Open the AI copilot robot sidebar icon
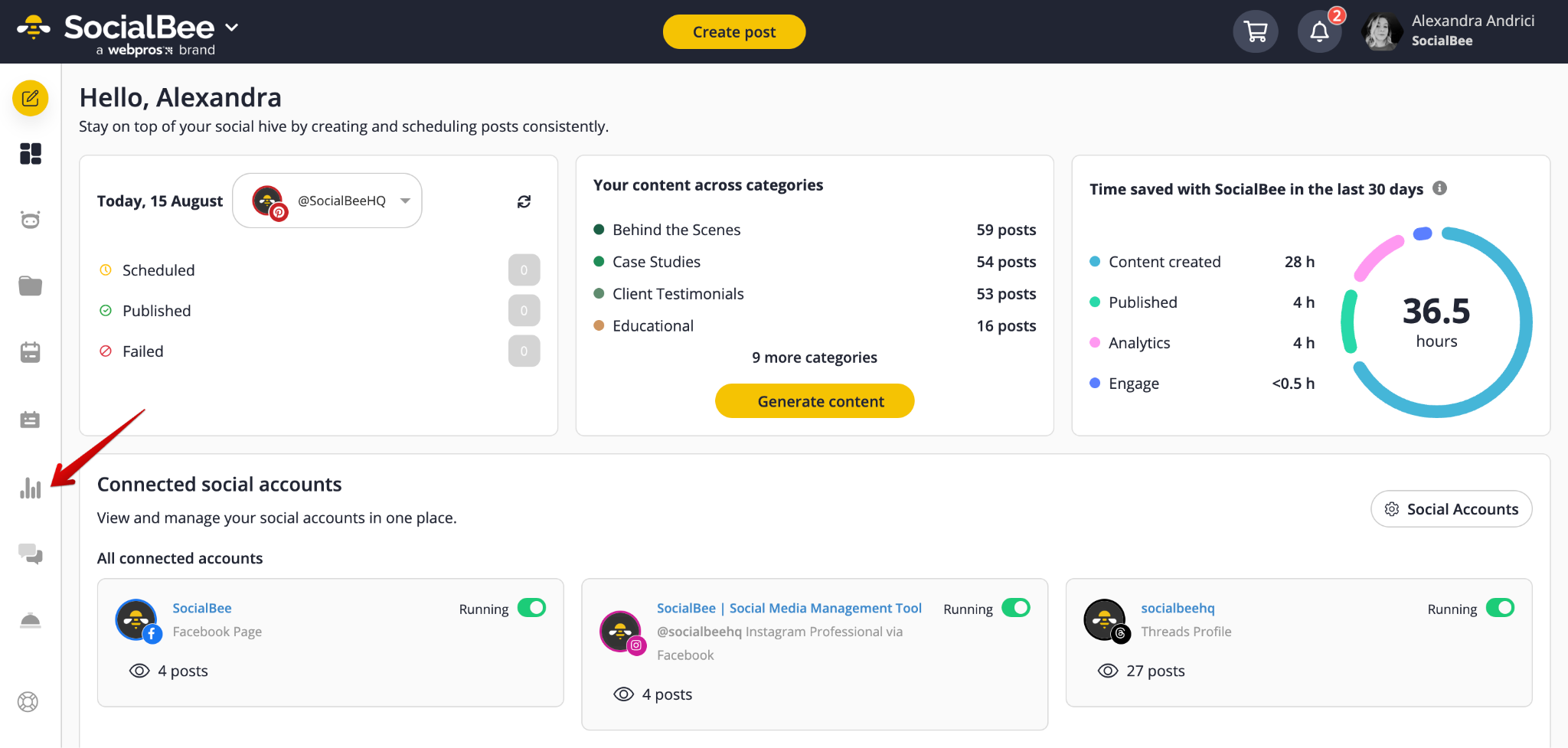This screenshot has width=1568, height=748. point(31,220)
